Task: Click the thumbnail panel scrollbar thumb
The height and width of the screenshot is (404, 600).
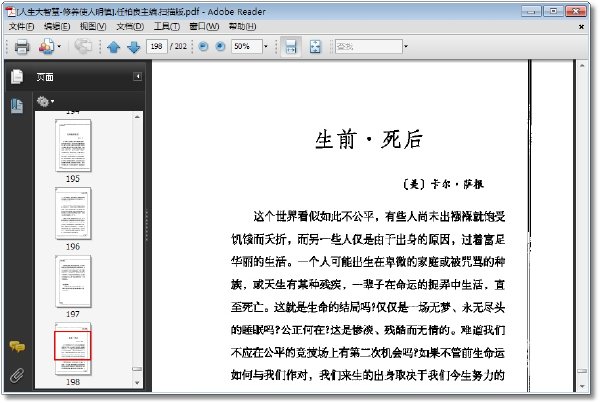Action: (x=137, y=369)
